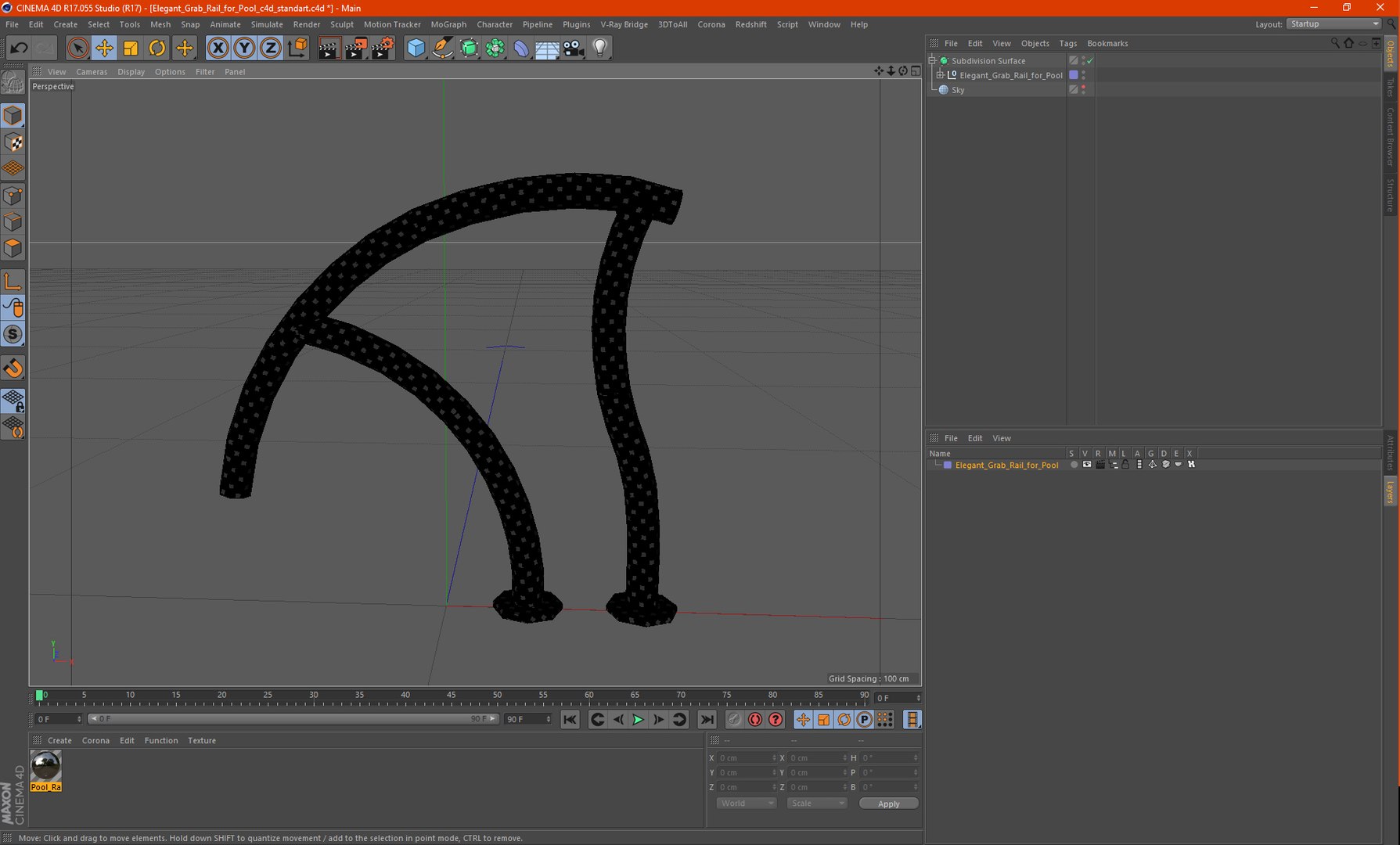Image resolution: width=1400 pixels, height=845 pixels.
Task: Switch to Texture mode
Action: 13,142
